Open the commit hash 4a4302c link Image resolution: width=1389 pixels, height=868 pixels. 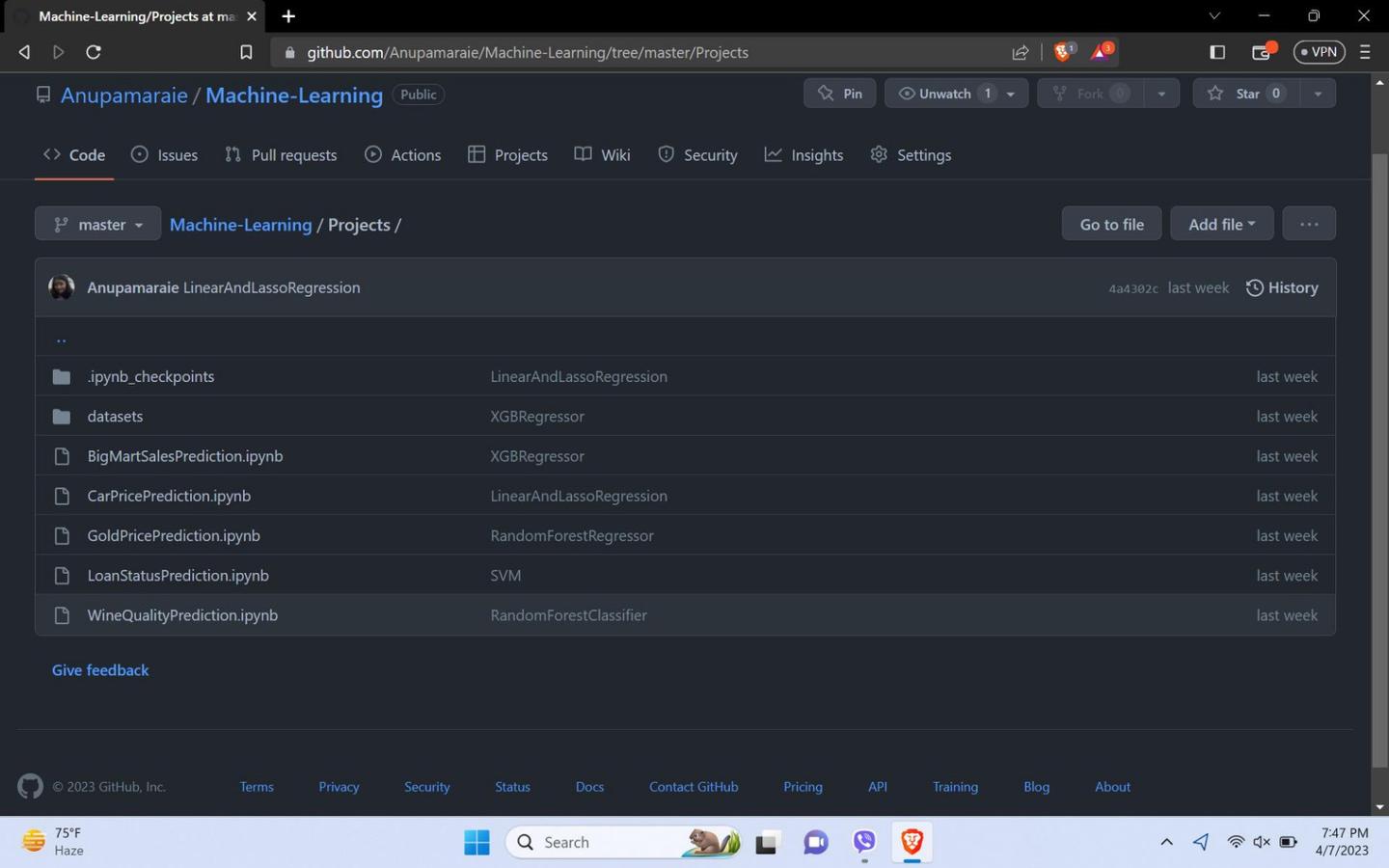click(1133, 288)
